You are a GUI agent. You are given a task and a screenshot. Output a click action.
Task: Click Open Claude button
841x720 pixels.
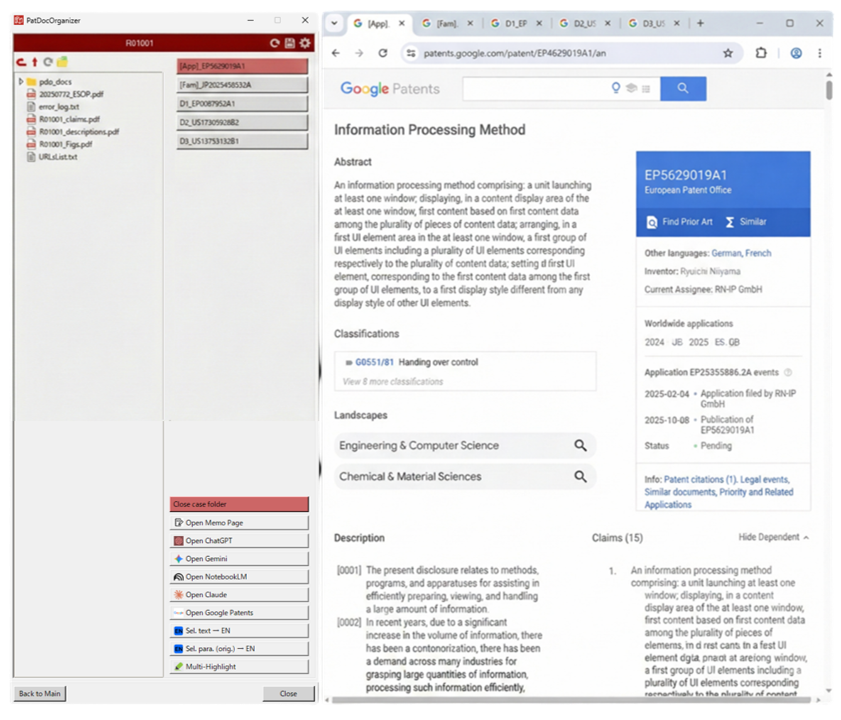coord(239,594)
